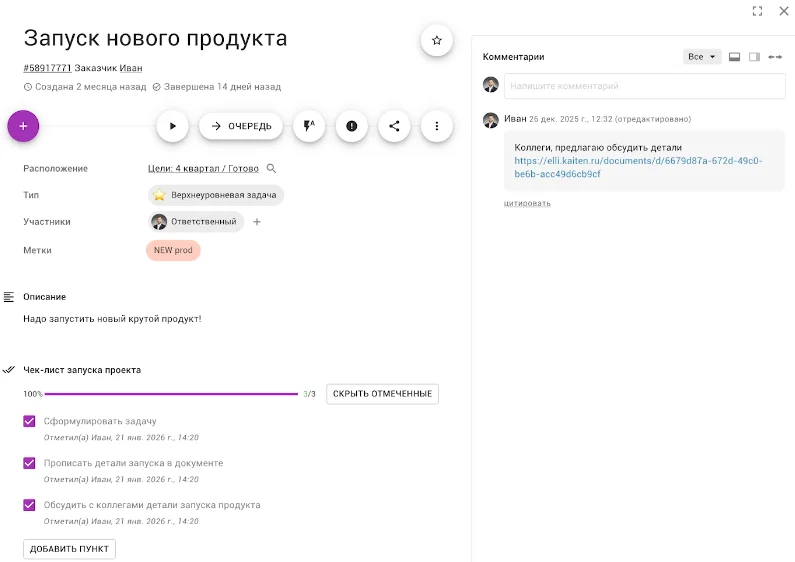Add a participant with plus icon
The image size is (795, 562).
[257, 222]
